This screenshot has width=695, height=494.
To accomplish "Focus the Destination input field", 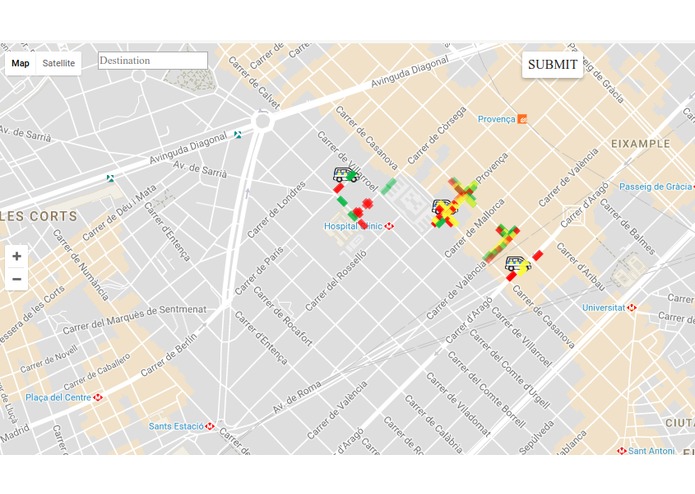I will (x=153, y=61).
